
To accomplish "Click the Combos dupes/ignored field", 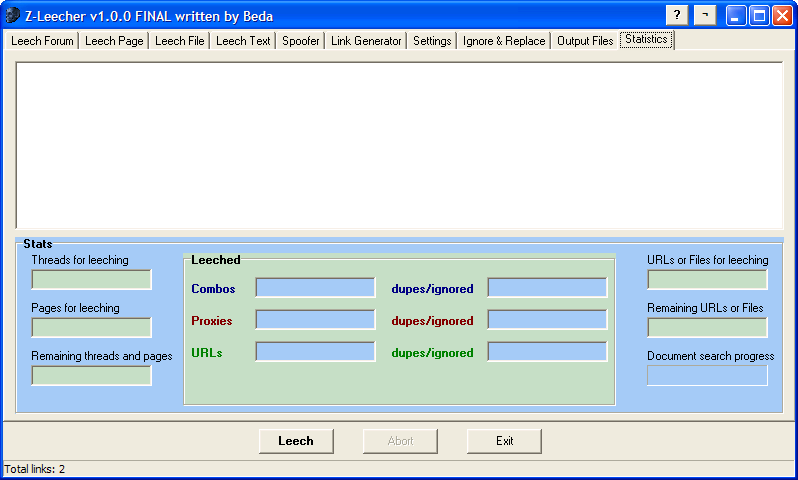I will click(x=547, y=288).
